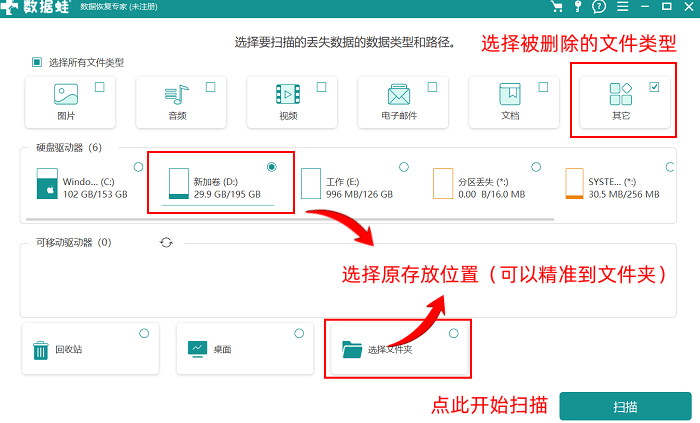
Task: Click the 电子邮件 email type icon
Action: pyautogui.click(x=399, y=96)
